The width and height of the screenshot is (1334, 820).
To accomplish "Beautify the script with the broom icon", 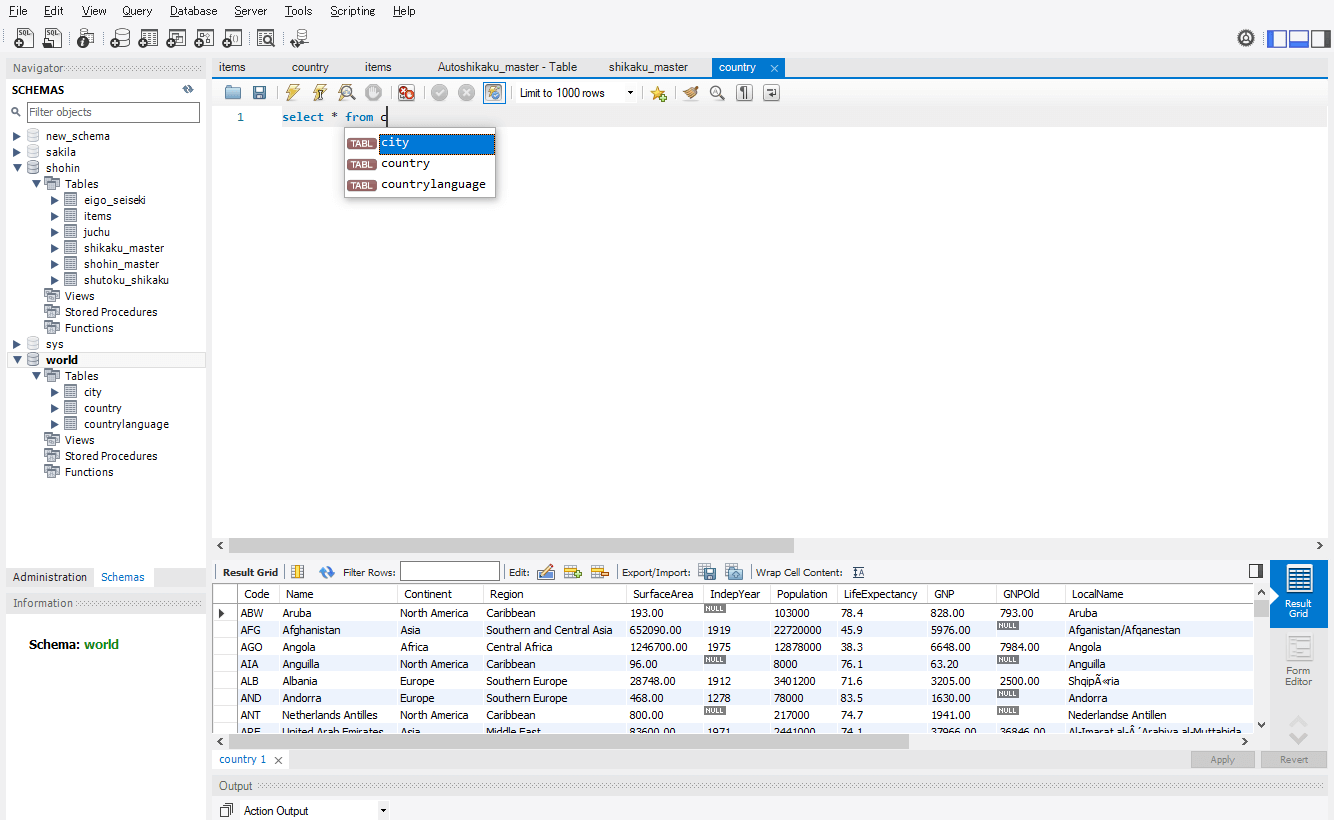I will tap(689, 92).
